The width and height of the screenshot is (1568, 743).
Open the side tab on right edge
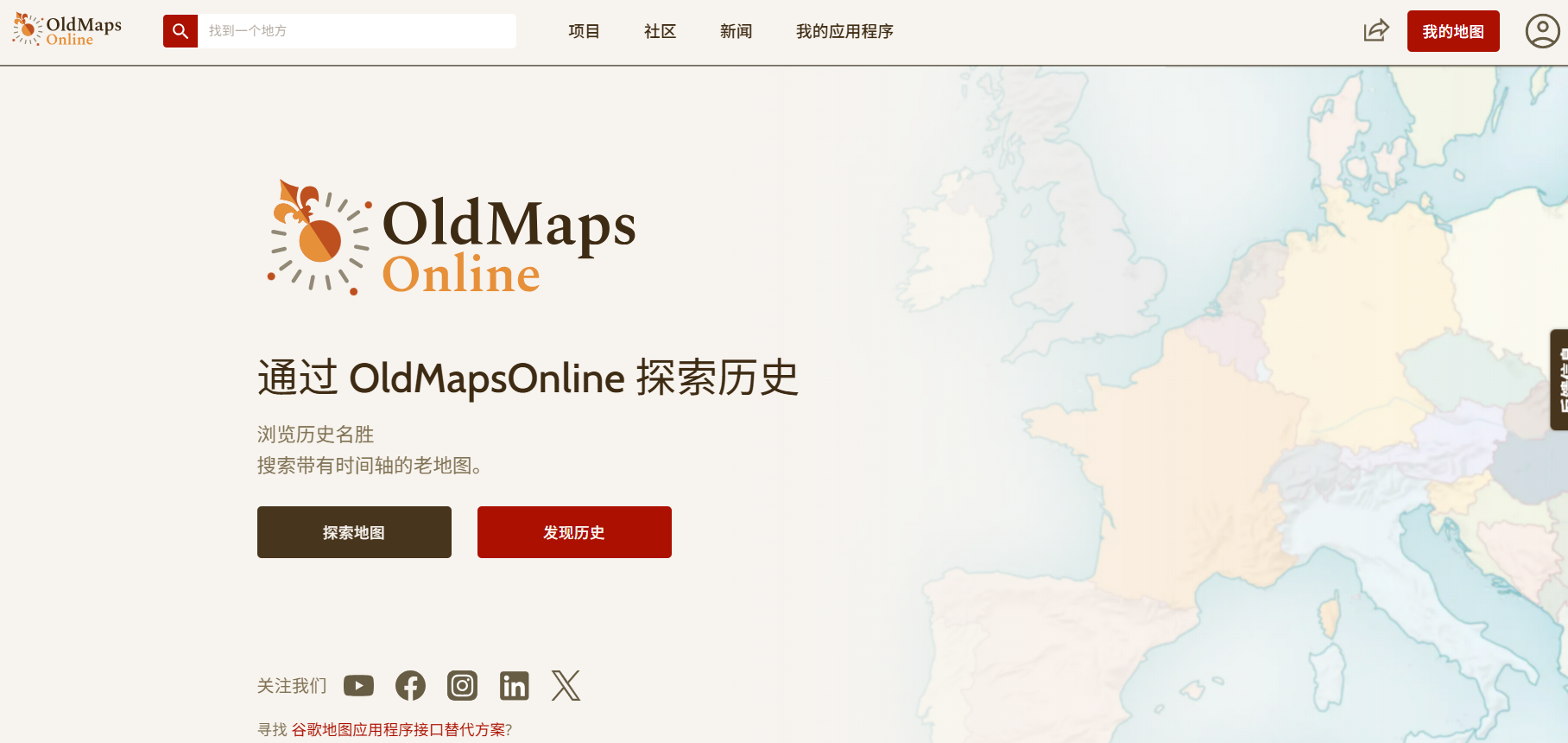click(x=1559, y=380)
